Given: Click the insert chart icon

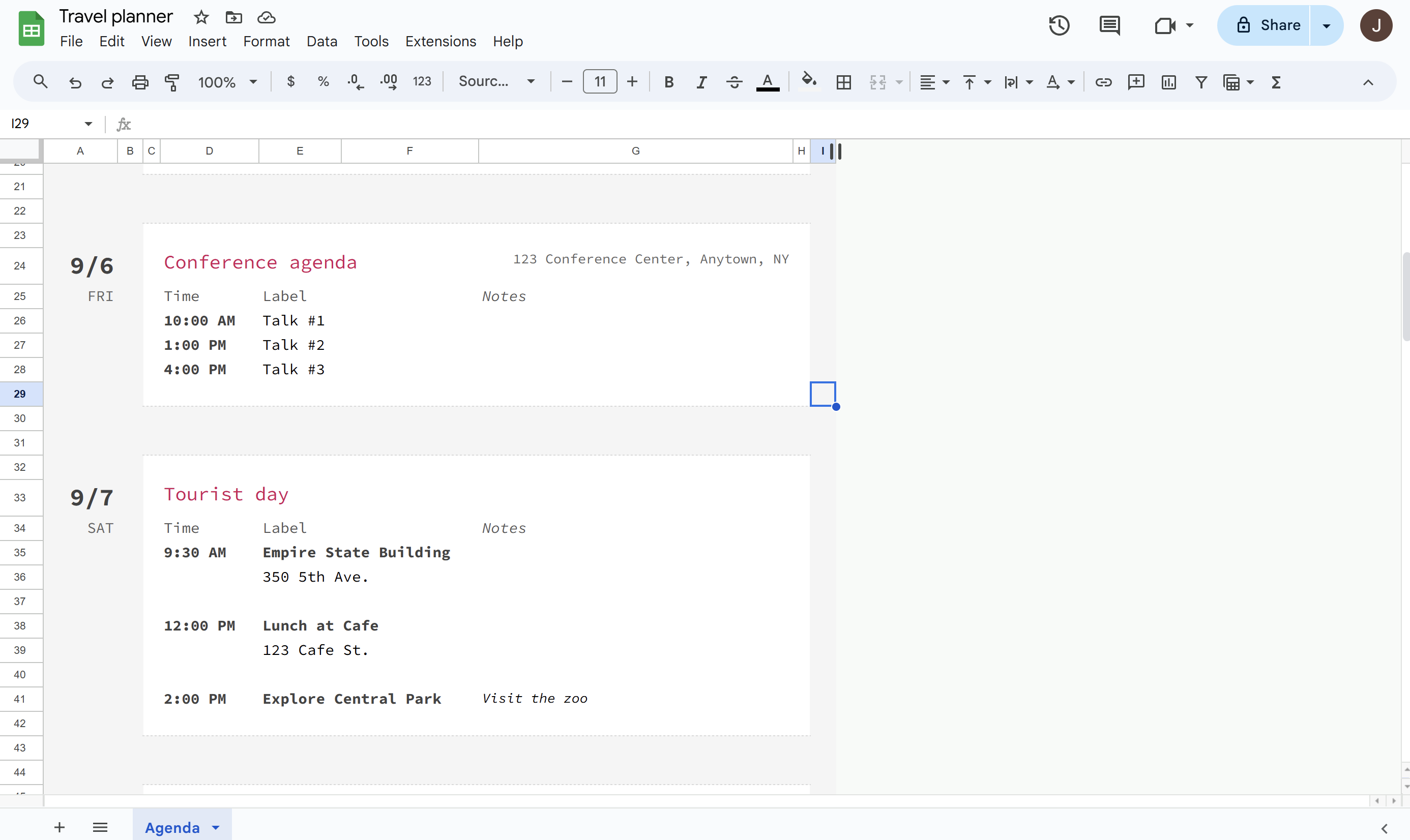Looking at the screenshot, I should [1168, 82].
